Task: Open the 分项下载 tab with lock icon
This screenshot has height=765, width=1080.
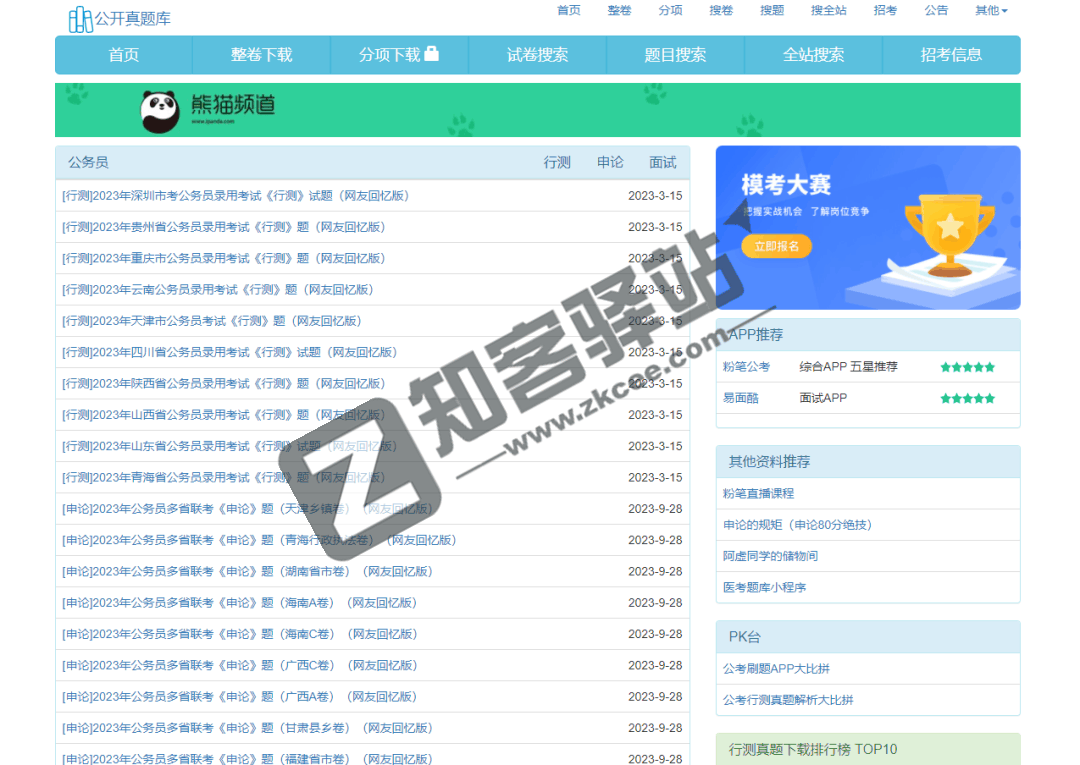Action: [x=399, y=55]
